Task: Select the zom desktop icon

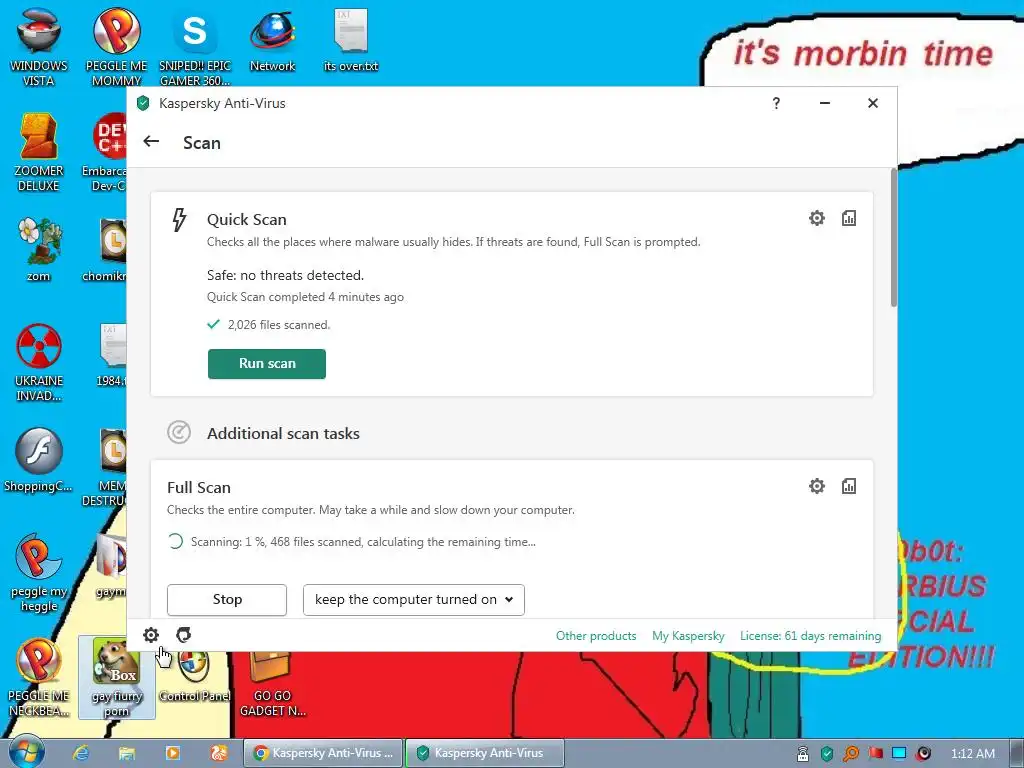Action: [x=39, y=250]
